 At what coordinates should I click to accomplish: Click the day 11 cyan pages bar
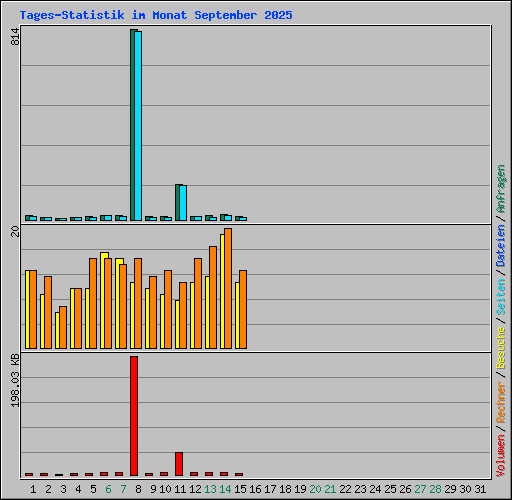183,203
